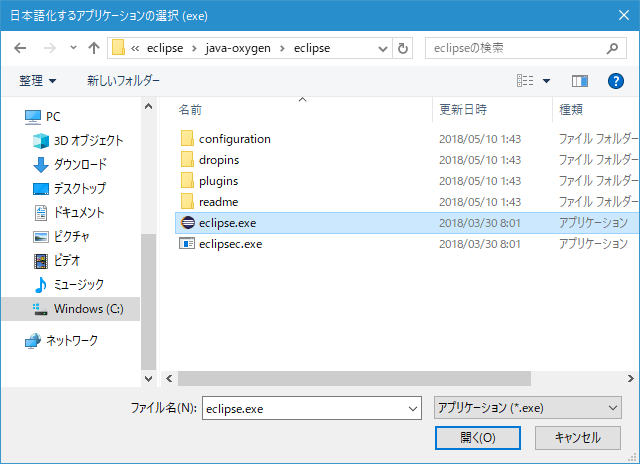Viewport: 640px width, 464px height.
Task: Select PC in the navigation tree
Action: coord(42,117)
